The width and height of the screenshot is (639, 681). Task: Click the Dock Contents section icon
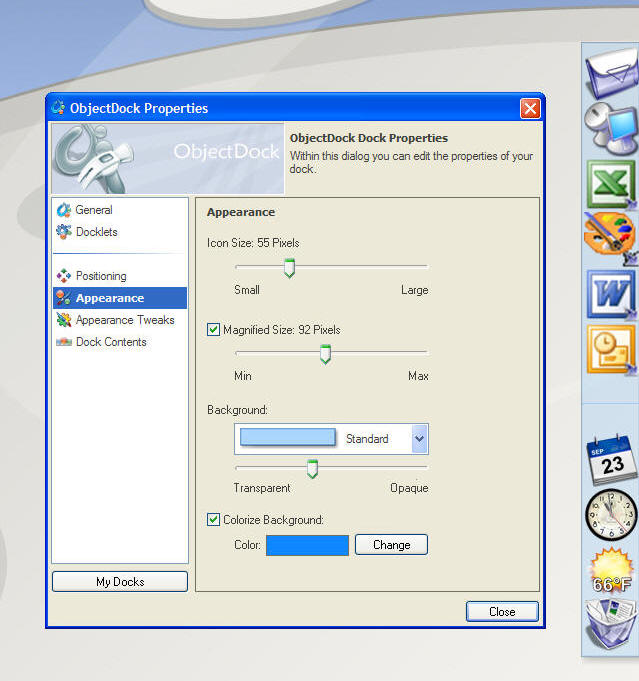click(64, 342)
